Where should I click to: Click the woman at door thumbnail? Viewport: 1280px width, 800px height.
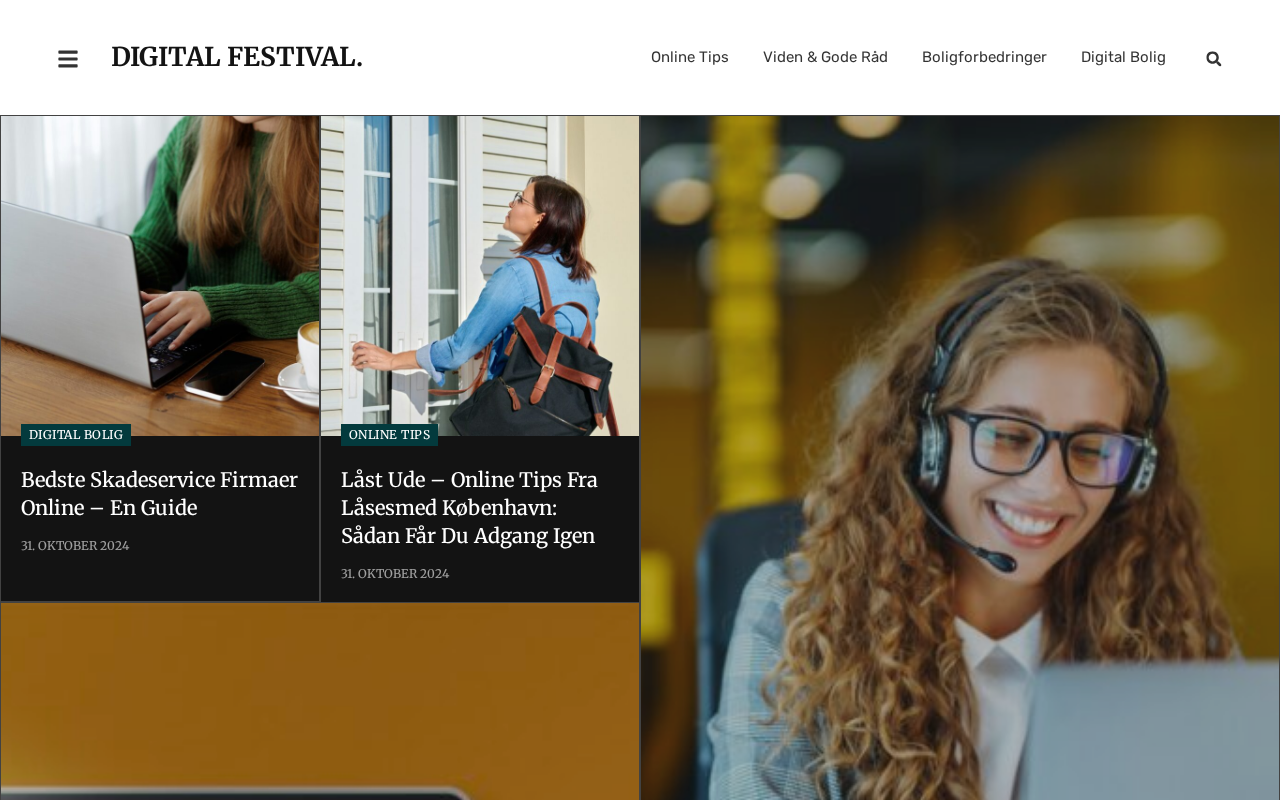pos(480,276)
